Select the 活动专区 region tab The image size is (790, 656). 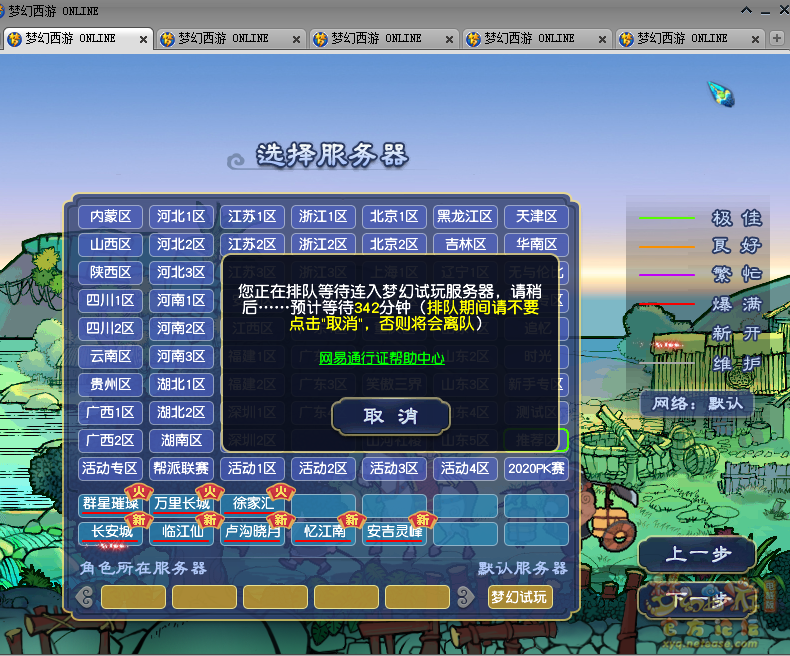point(111,468)
